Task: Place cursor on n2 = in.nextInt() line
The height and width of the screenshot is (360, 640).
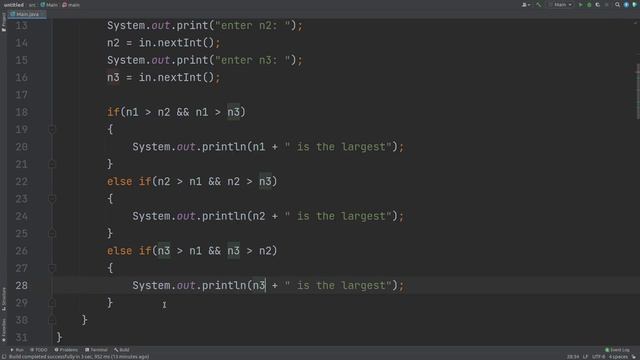Action: click(x=164, y=43)
